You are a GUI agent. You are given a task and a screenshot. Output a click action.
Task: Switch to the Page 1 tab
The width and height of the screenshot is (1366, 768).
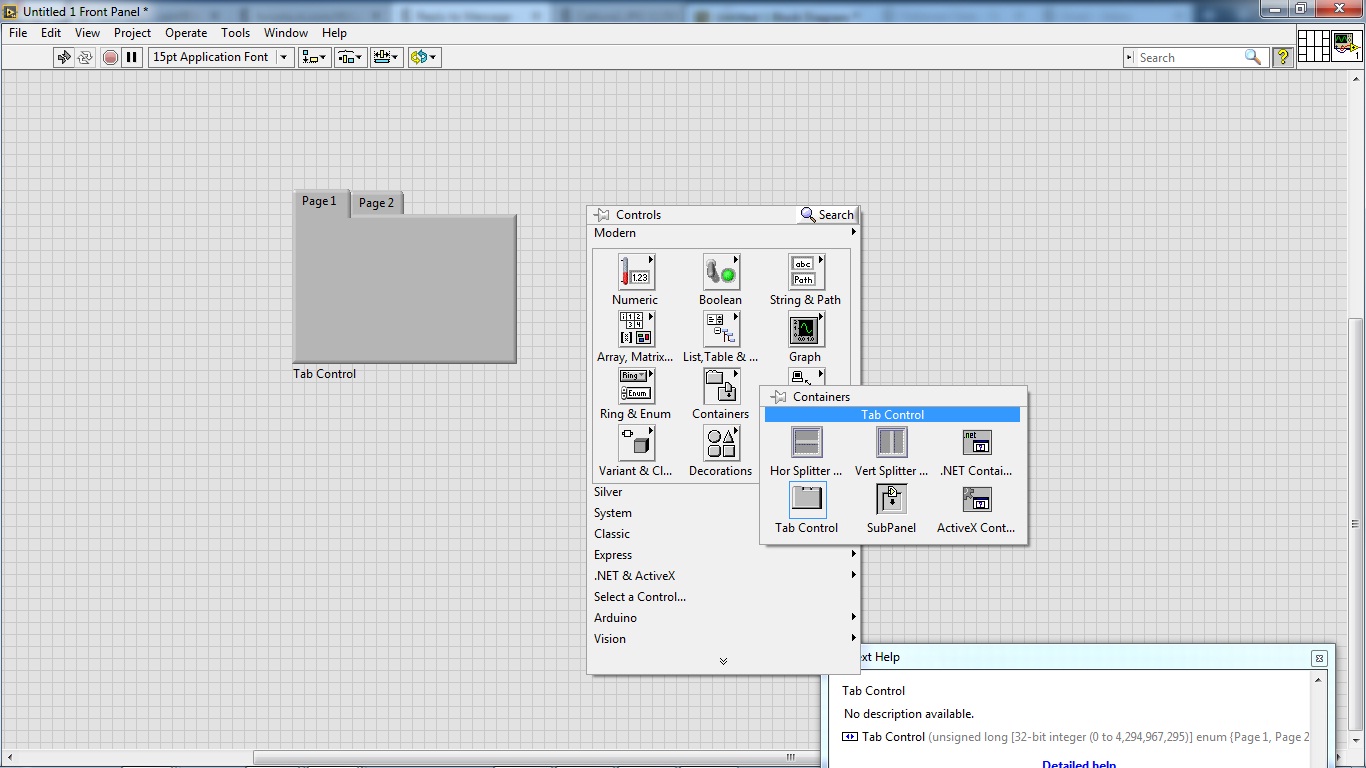pos(320,201)
